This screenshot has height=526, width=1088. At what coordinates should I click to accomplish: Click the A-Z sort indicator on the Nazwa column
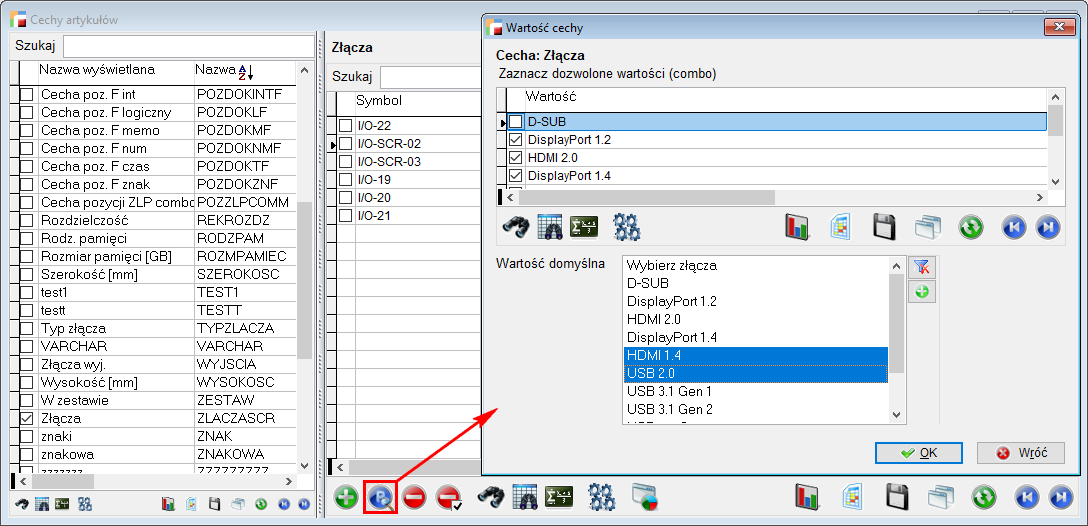(x=246, y=71)
